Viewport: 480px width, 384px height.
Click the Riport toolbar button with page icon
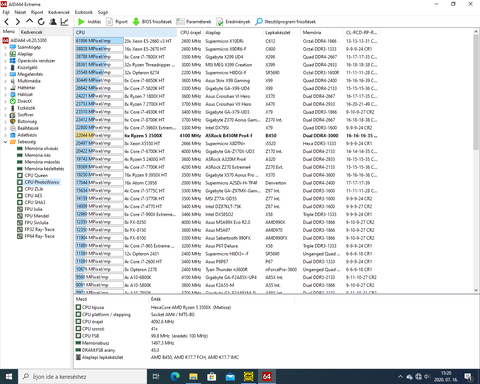(117, 22)
